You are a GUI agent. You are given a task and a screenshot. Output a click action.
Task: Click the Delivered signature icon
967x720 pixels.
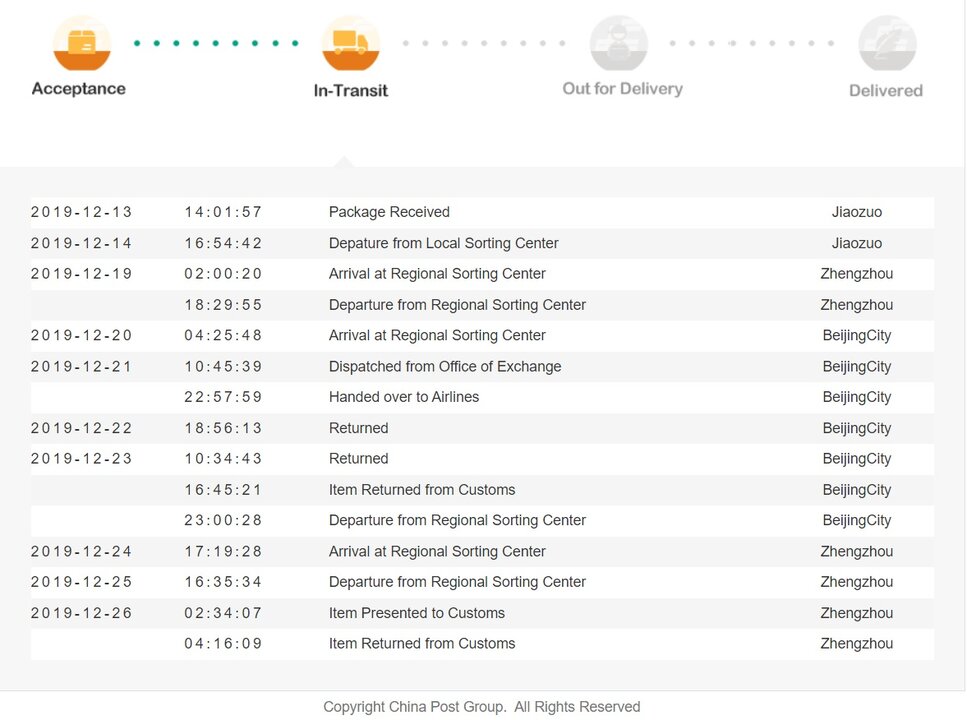(x=887, y=43)
